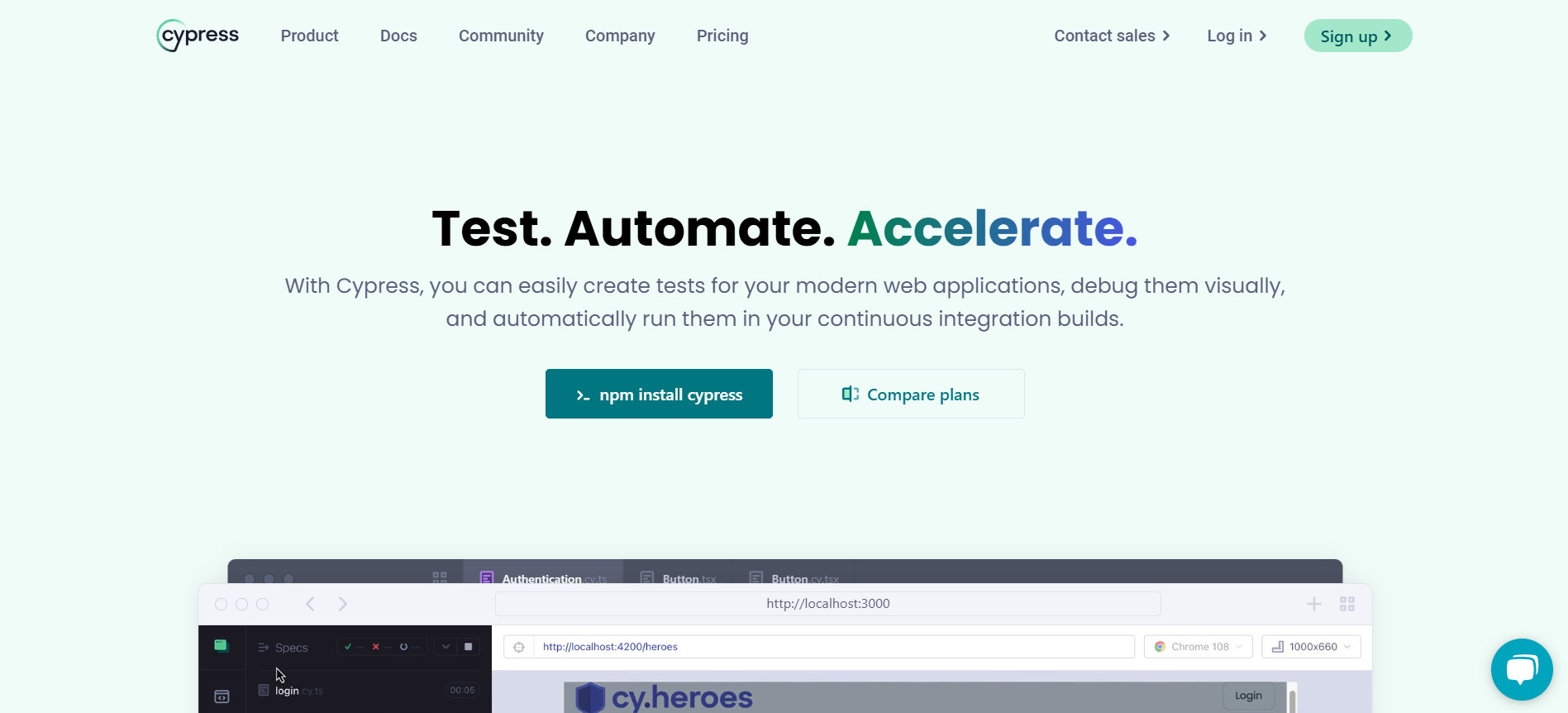Open the Chrome 108 browser dropdown

(1198, 647)
